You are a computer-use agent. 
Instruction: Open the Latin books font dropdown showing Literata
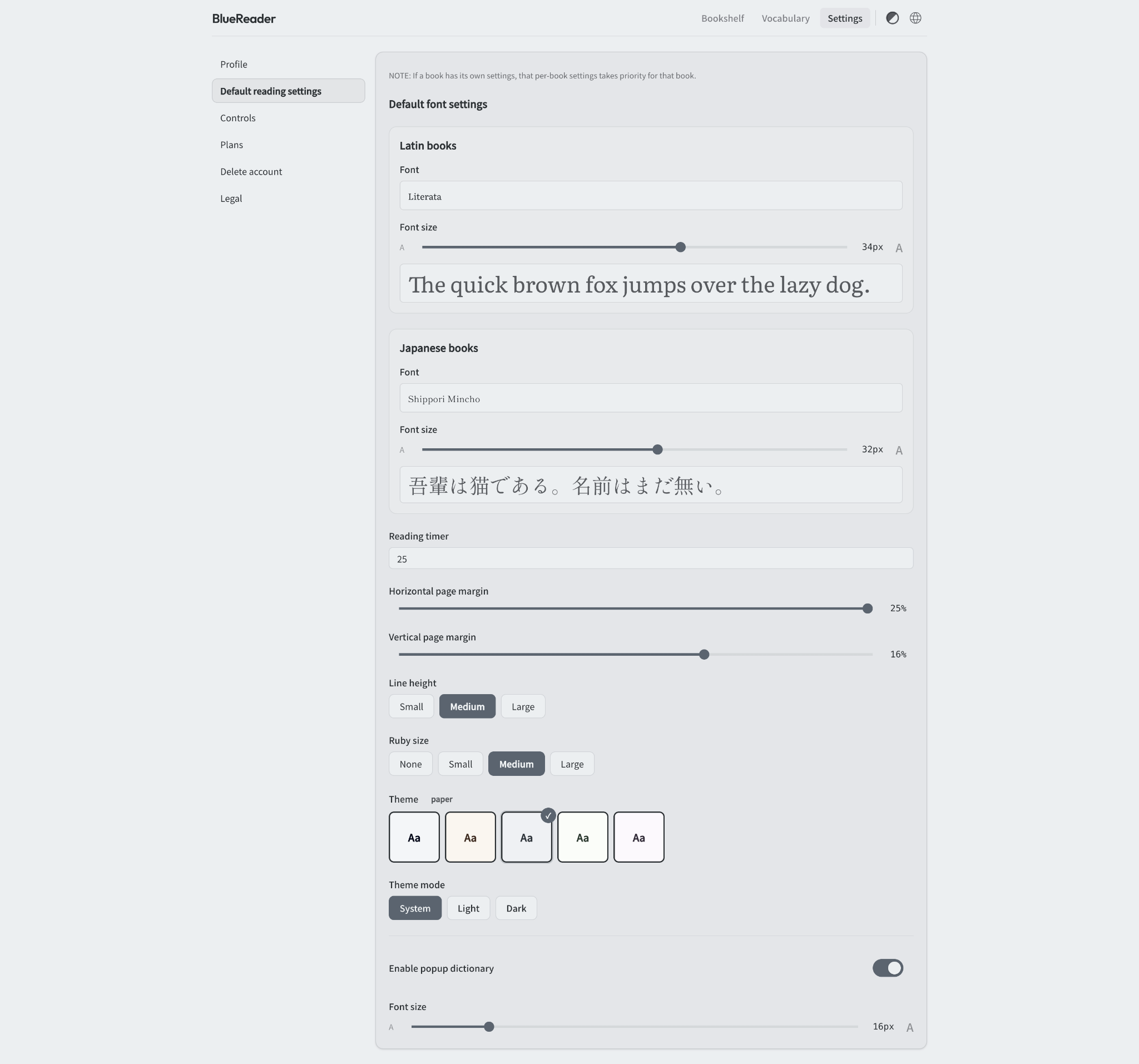[x=651, y=196]
